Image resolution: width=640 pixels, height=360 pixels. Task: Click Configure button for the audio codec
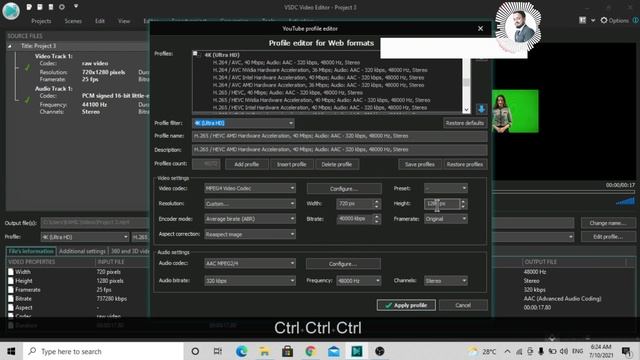click(343, 264)
